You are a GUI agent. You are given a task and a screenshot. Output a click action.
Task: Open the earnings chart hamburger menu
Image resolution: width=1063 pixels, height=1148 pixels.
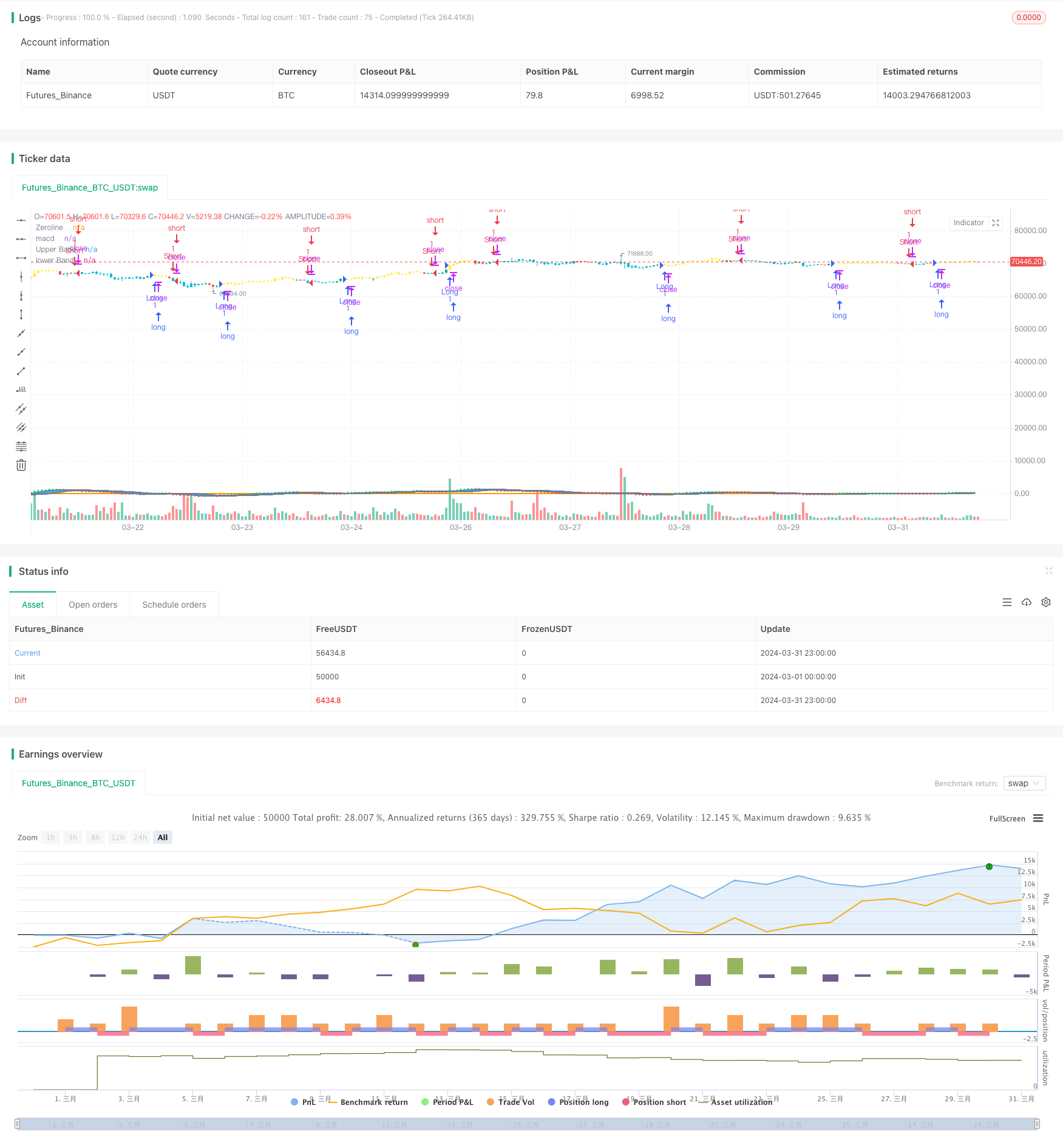1038,818
